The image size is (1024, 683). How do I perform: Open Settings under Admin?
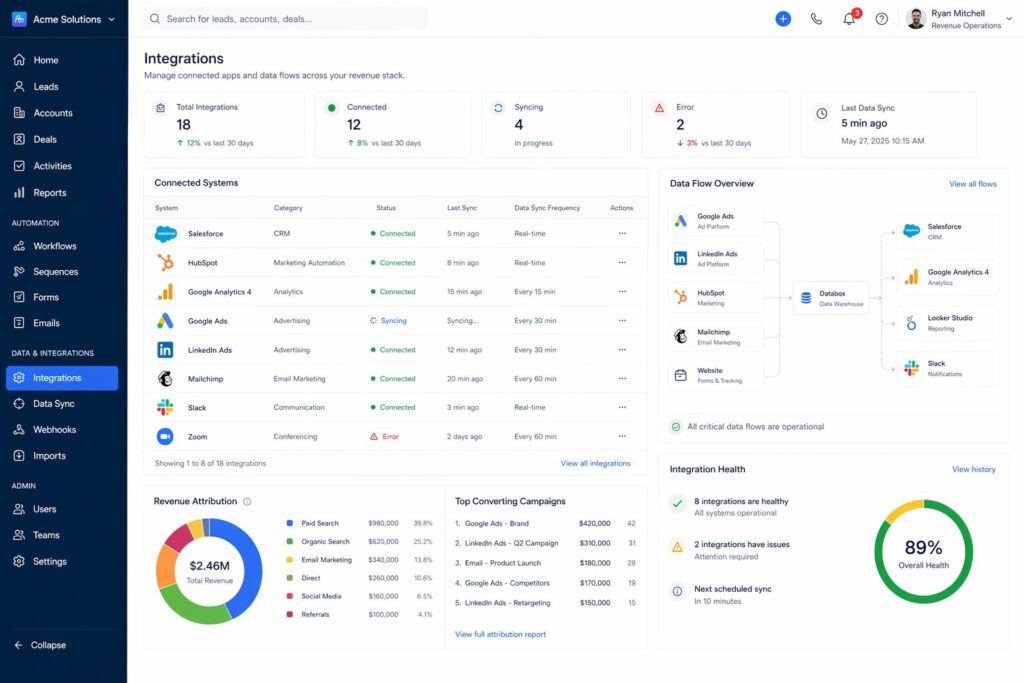(62, 562)
